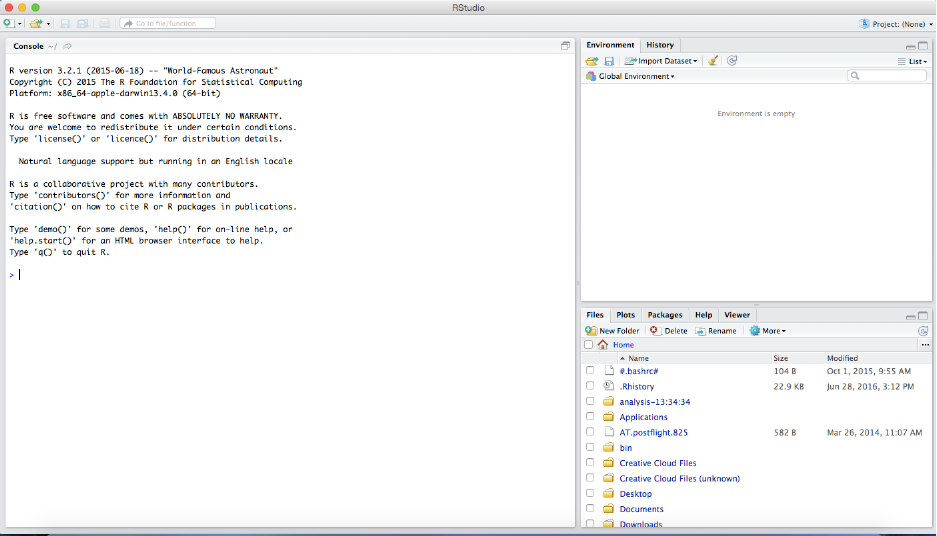Click the Home house icon in Files pane
Viewport: 937px width, 536px height.
tap(603, 345)
